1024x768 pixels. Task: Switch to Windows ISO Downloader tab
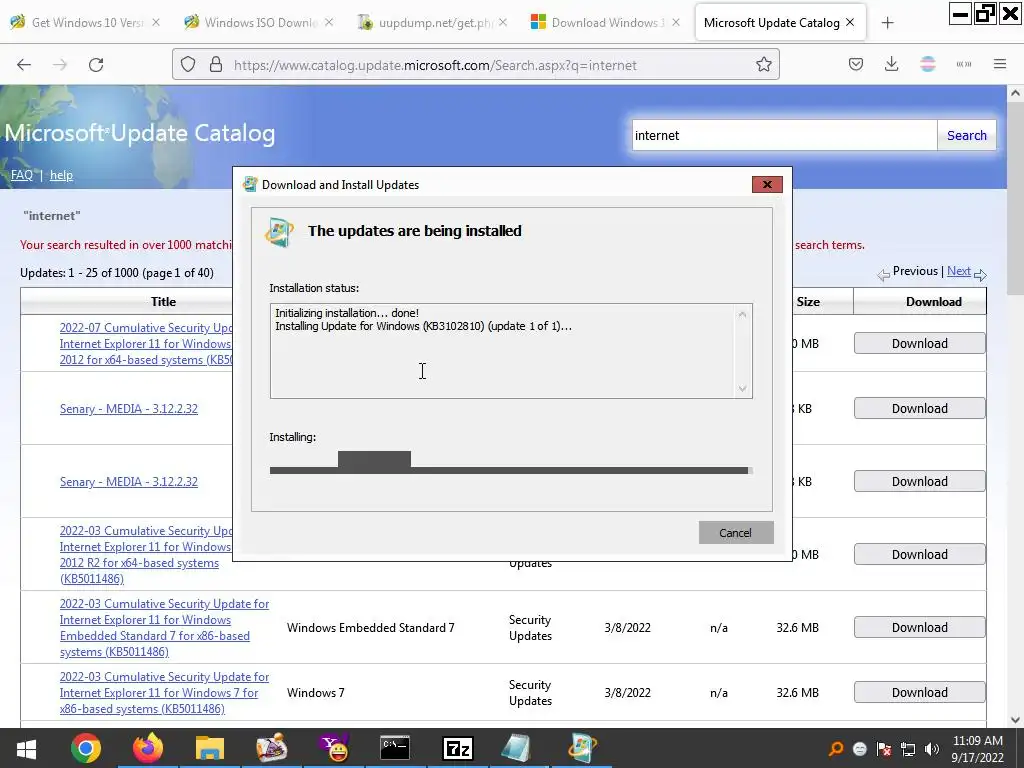[259, 22]
